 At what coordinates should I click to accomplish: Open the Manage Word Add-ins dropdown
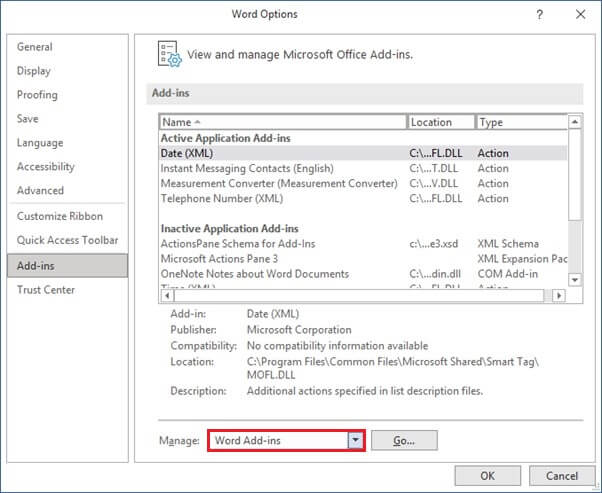(356, 440)
